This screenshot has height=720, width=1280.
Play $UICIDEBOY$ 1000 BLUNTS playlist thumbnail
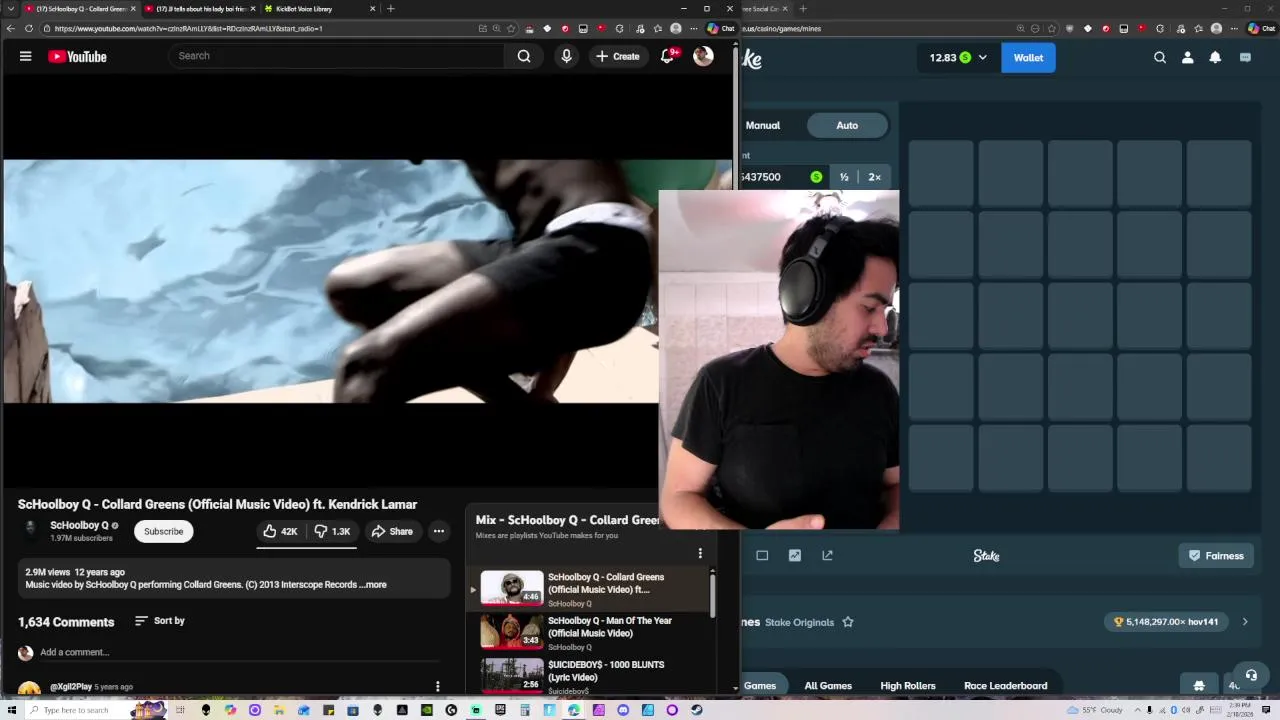(x=512, y=675)
